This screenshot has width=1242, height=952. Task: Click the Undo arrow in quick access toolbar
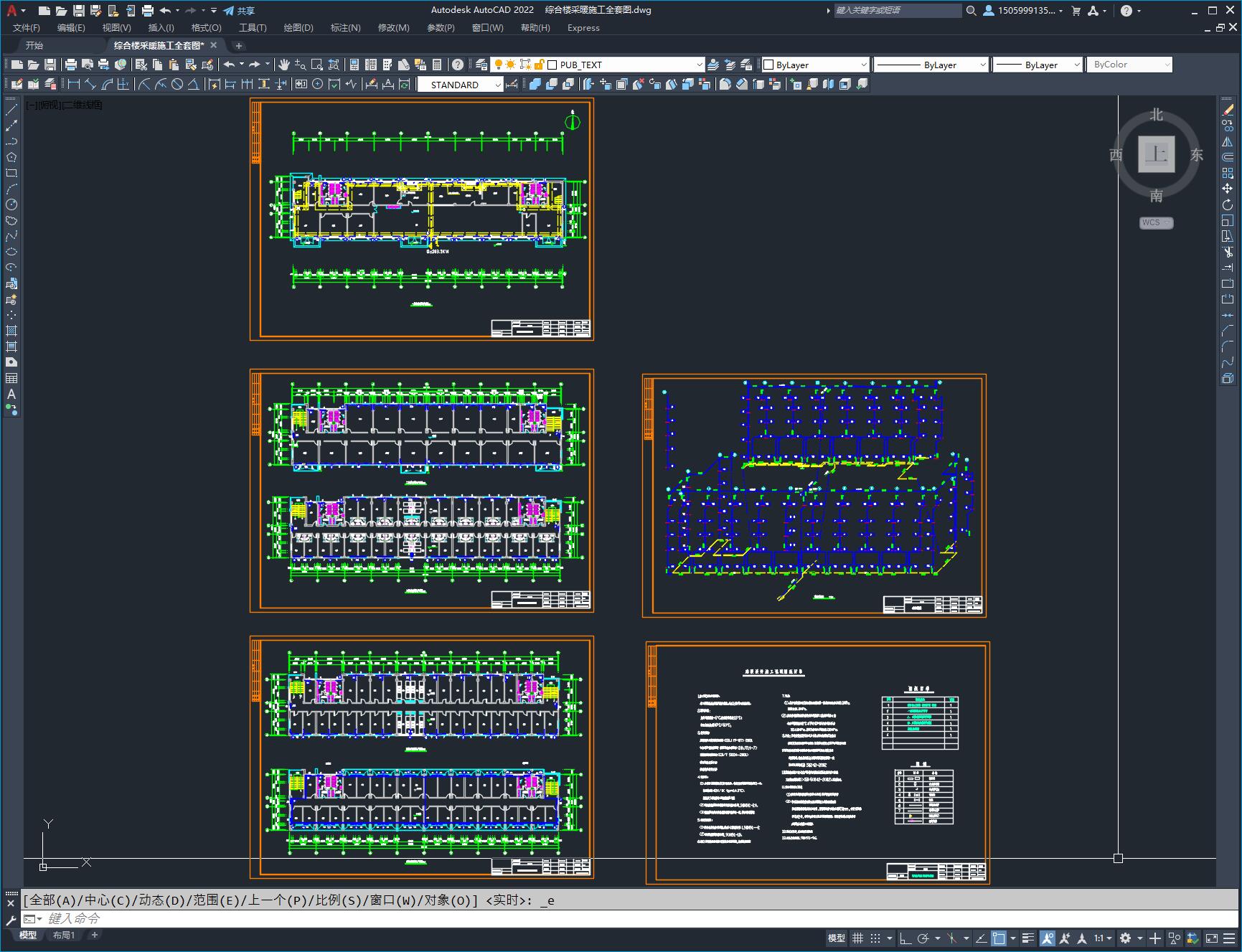(165, 11)
